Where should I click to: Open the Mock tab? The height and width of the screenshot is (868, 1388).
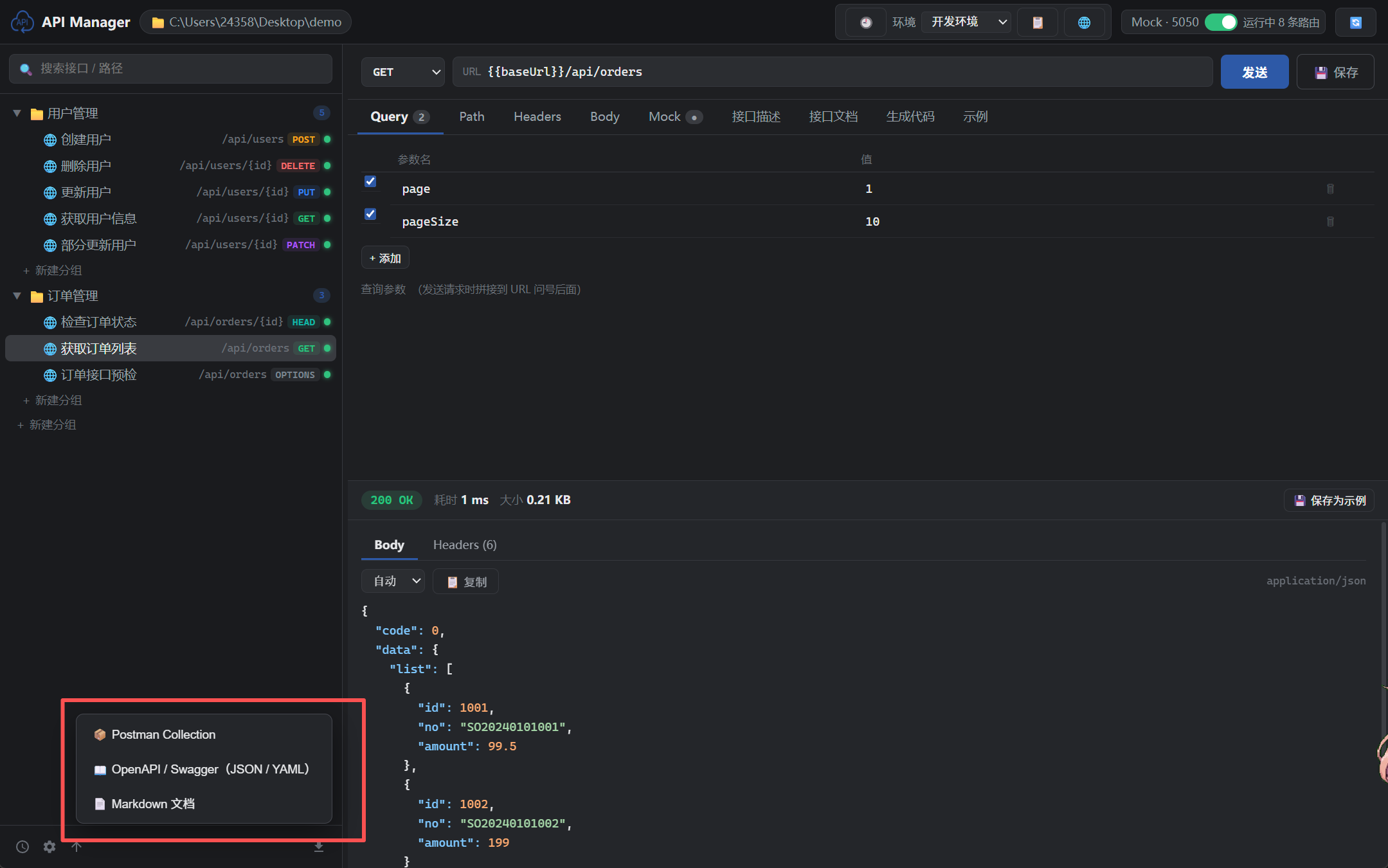676,116
